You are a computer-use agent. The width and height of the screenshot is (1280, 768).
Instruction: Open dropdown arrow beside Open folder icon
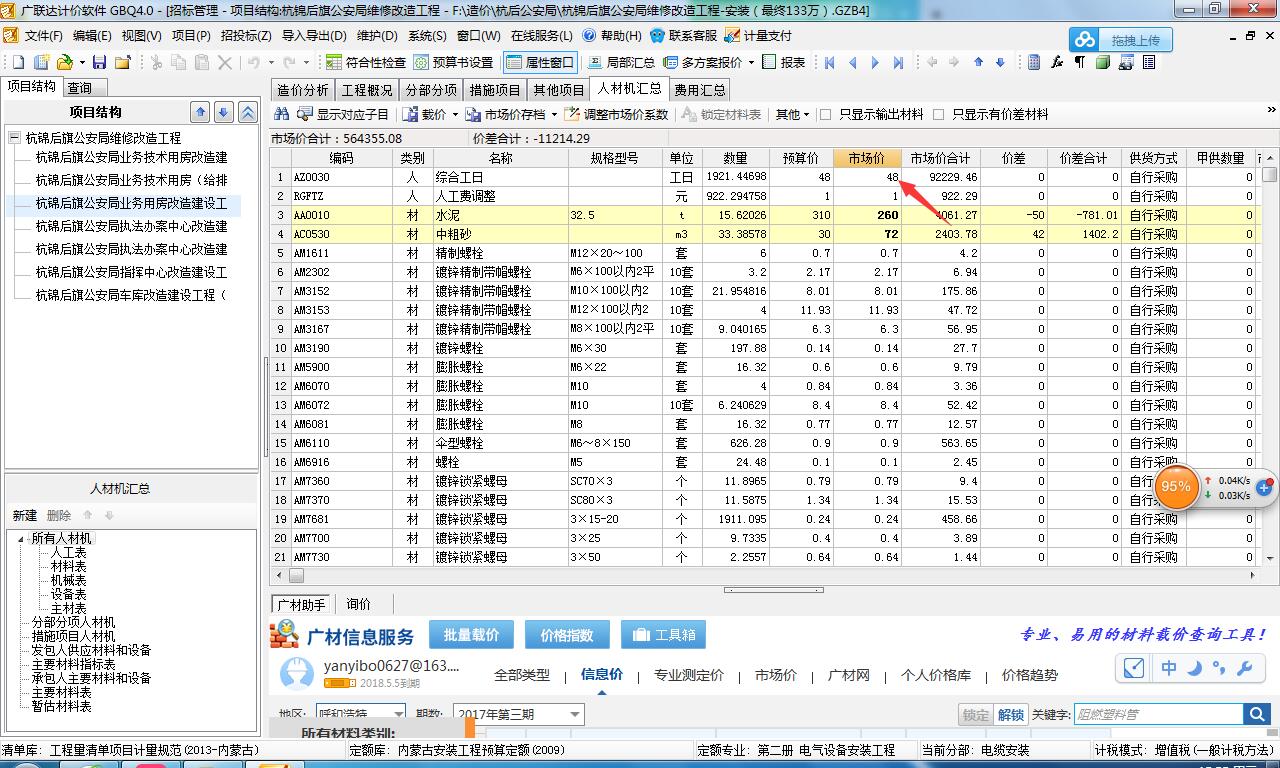pos(81,62)
